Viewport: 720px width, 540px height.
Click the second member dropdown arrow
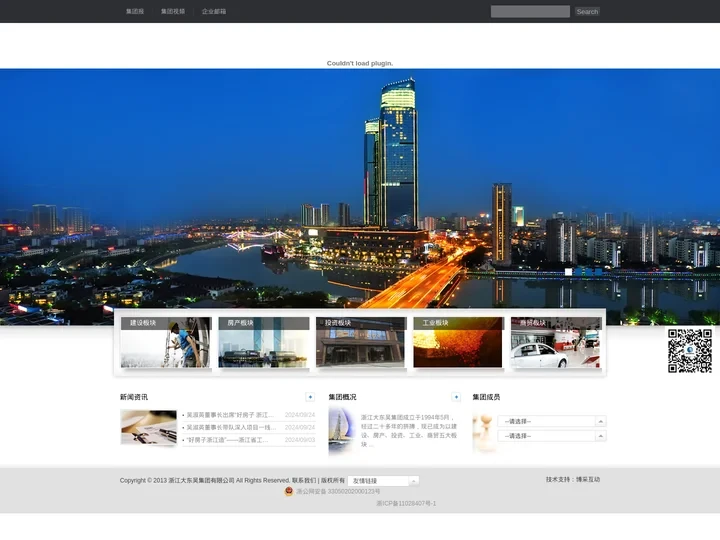point(601,436)
